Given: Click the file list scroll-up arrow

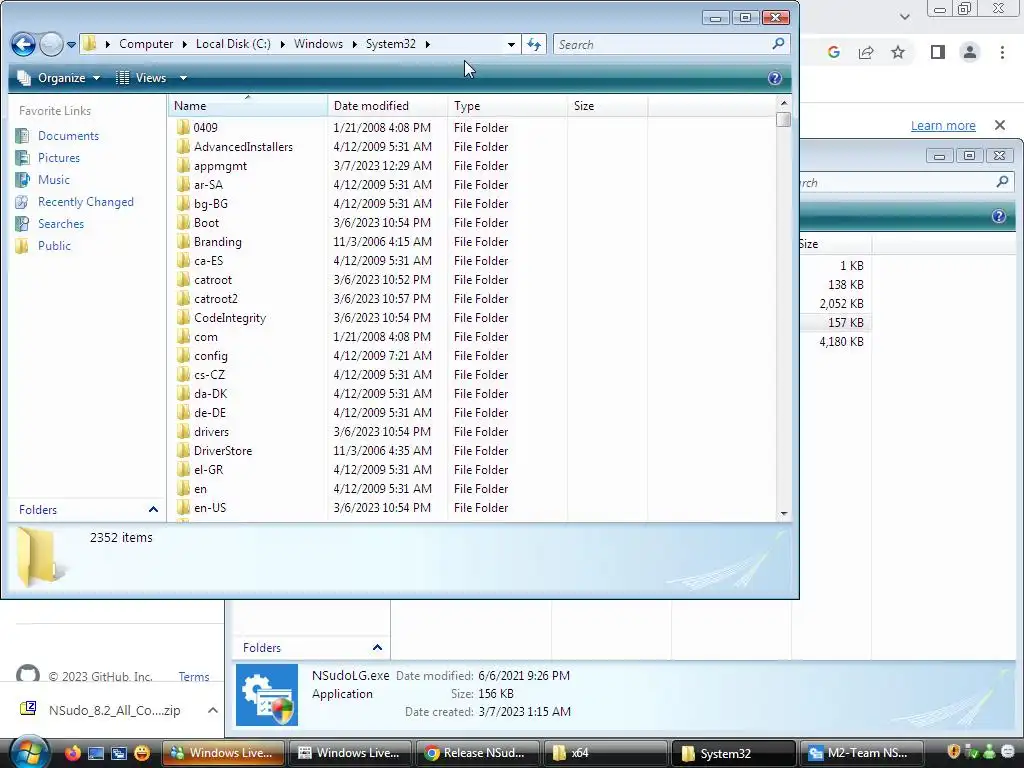Looking at the screenshot, I should point(784,103).
